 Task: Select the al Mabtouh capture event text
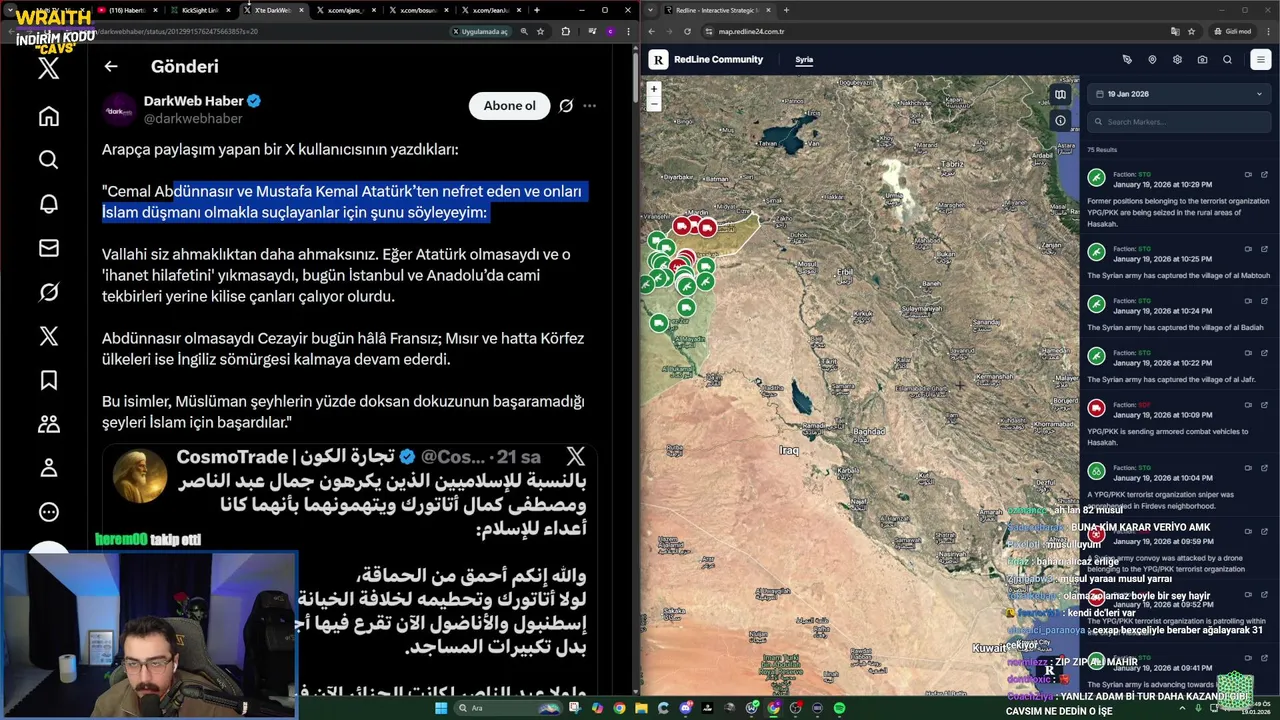tap(1178, 275)
